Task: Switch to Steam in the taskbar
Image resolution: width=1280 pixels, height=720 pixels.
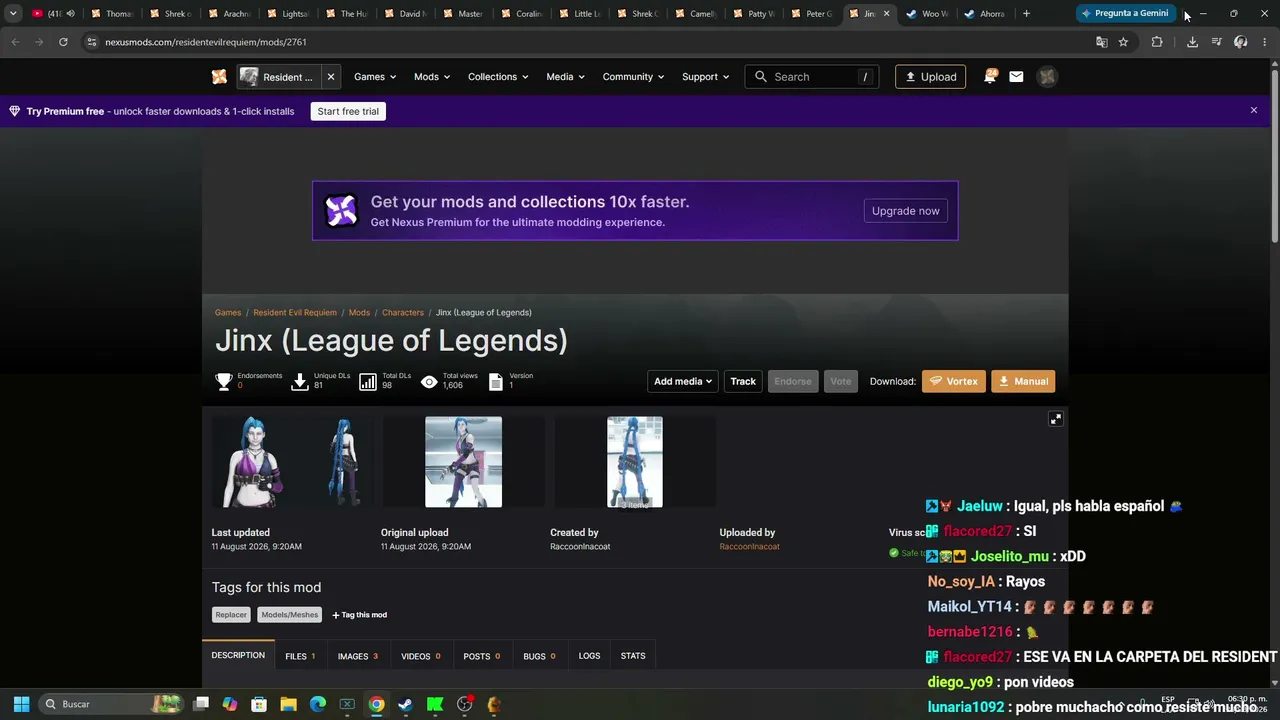Action: pyautogui.click(x=405, y=704)
